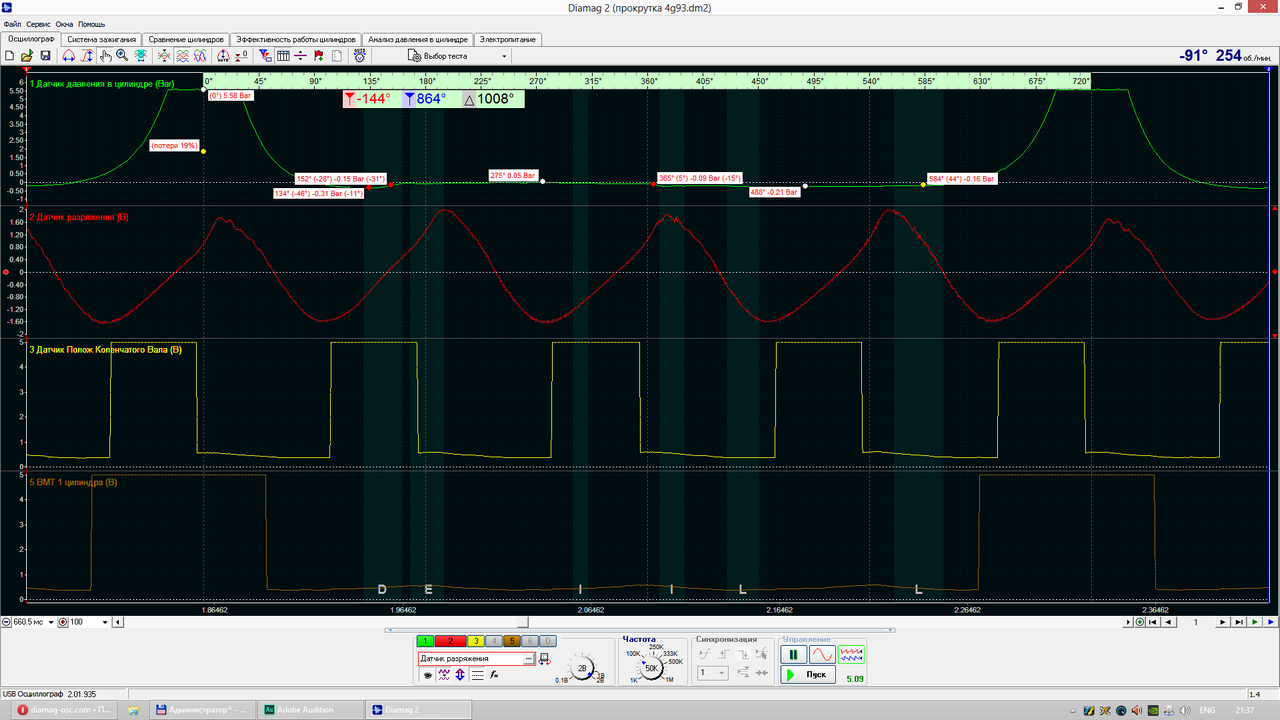The image size is (1280, 720).
Task: Click the single channel overlay icon
Action: coord(164,56)
